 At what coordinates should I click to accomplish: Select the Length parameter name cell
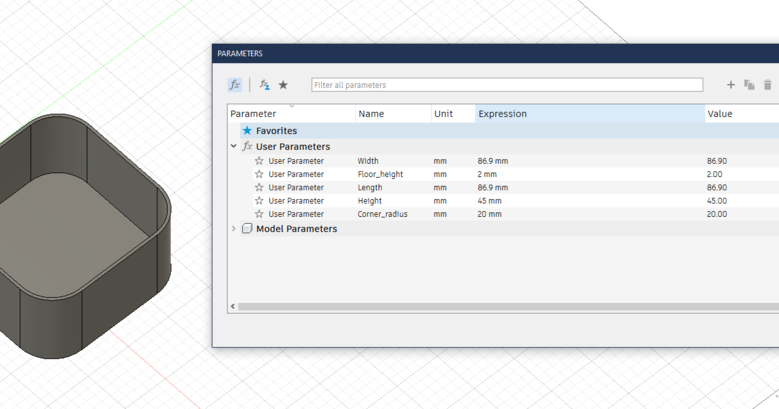(370, 188)
